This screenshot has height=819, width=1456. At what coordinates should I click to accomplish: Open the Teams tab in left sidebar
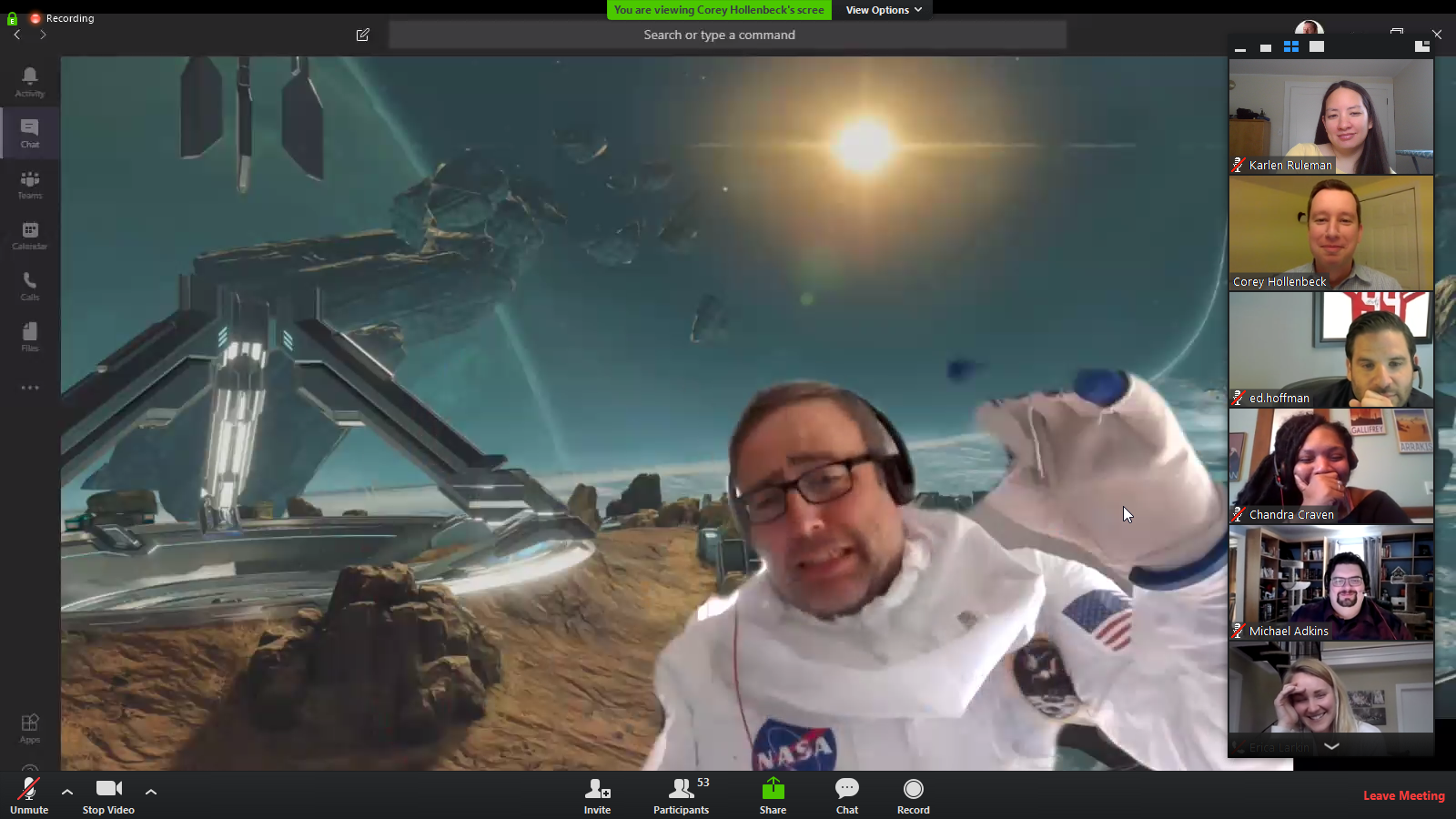click(29, 184)
